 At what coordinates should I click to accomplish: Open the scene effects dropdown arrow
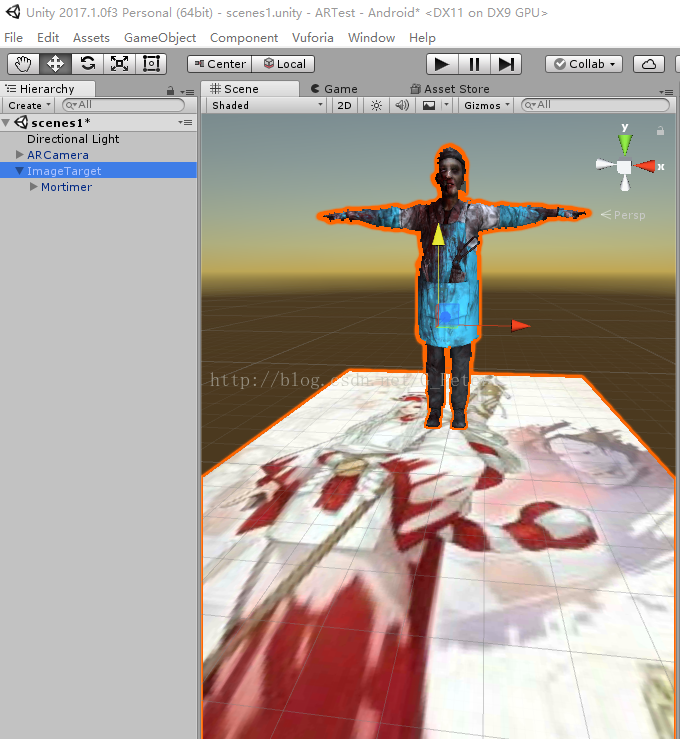tap(447, 105)
